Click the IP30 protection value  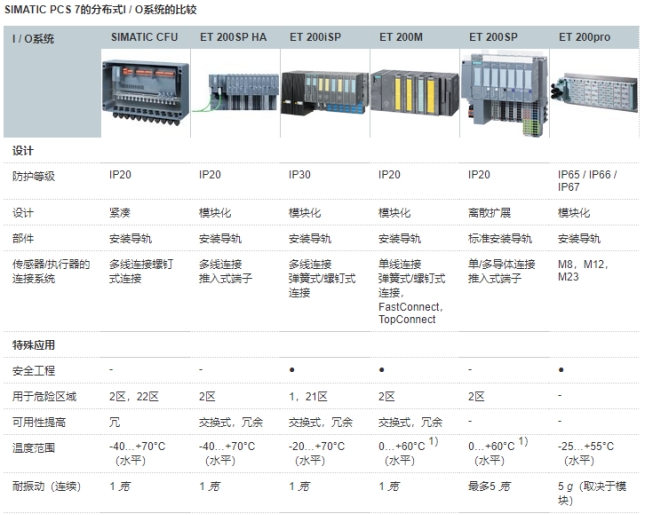point(299,175)
